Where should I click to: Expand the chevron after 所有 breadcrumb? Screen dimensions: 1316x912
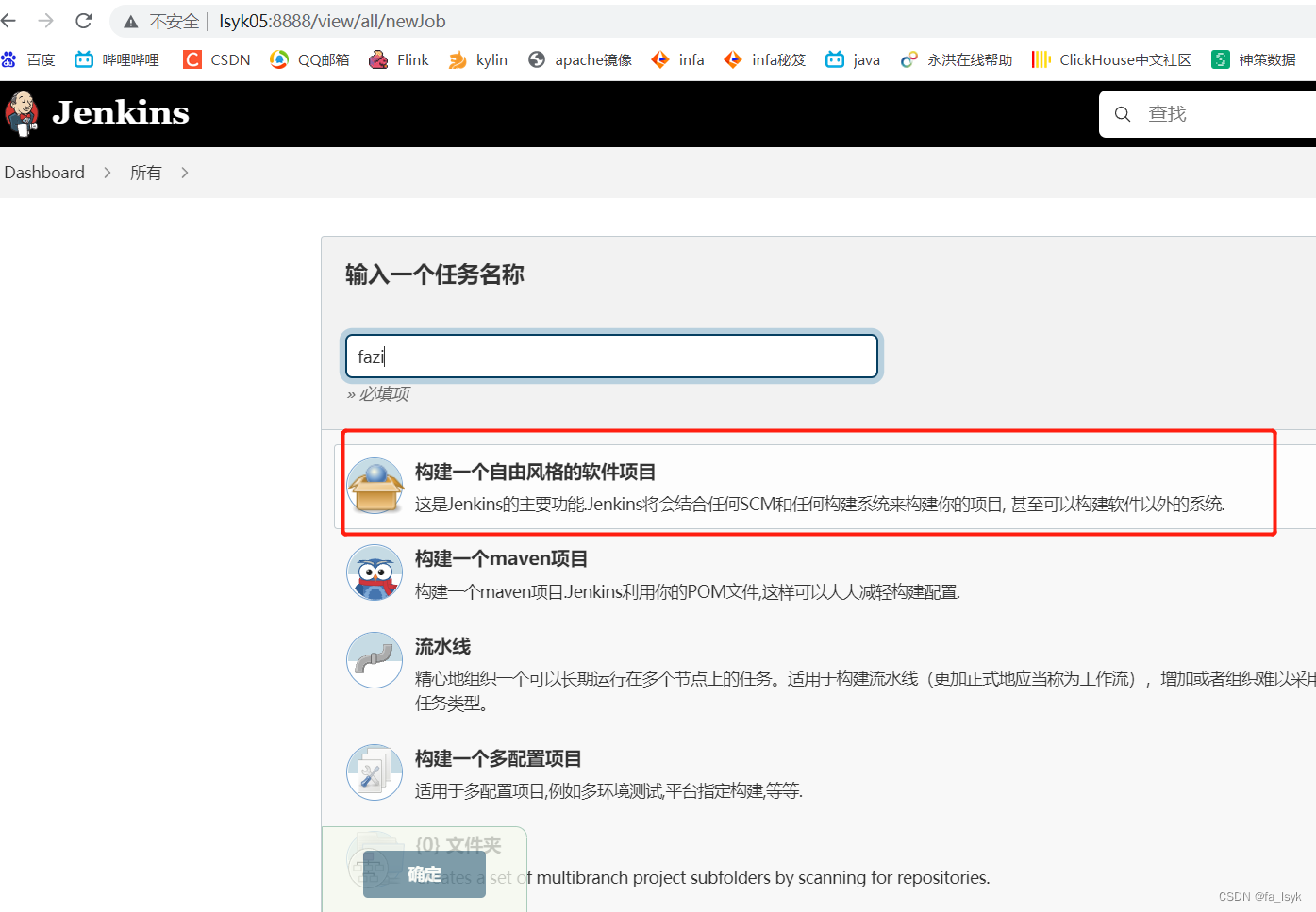[x=185, y=173]
